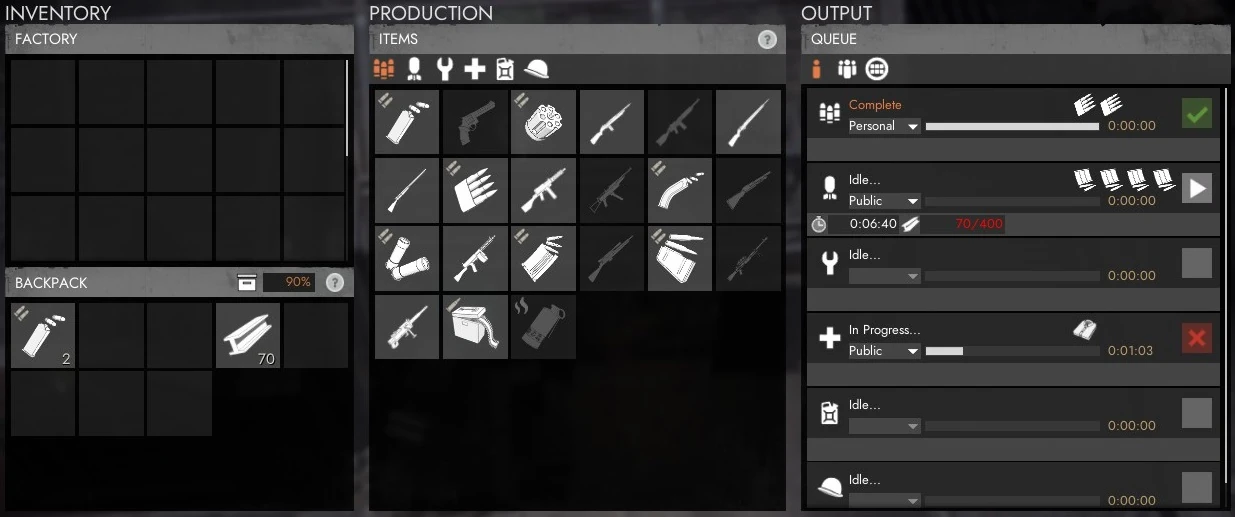This screenshot has width=1235, height=517.
Task: Switch to the globe queue tab icon
Action: 877,69
